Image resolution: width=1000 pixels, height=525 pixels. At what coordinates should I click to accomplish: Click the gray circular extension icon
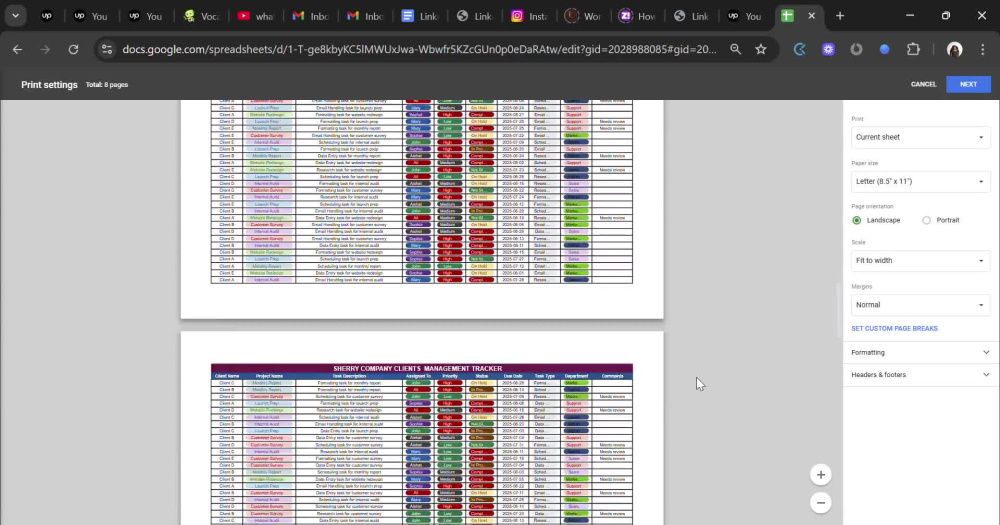[856, 49]
